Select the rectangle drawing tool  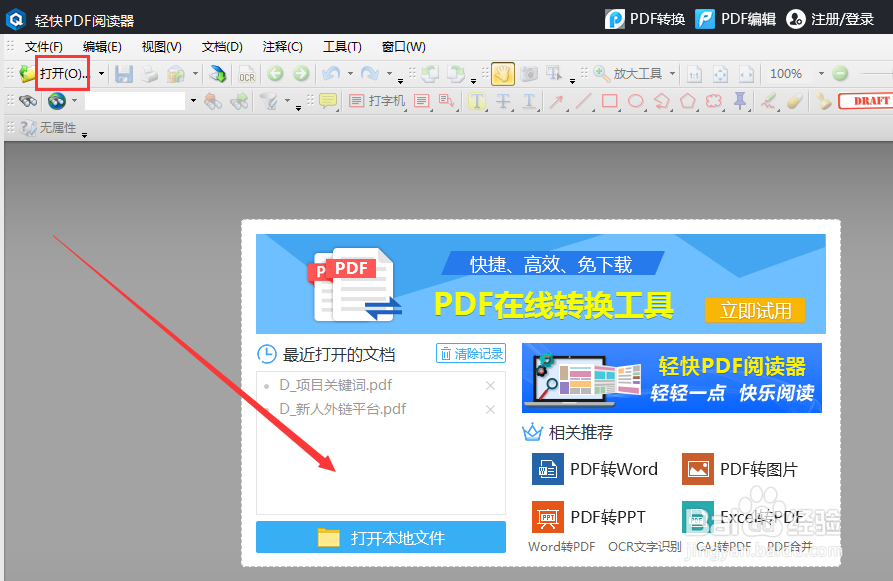point(609,101)
